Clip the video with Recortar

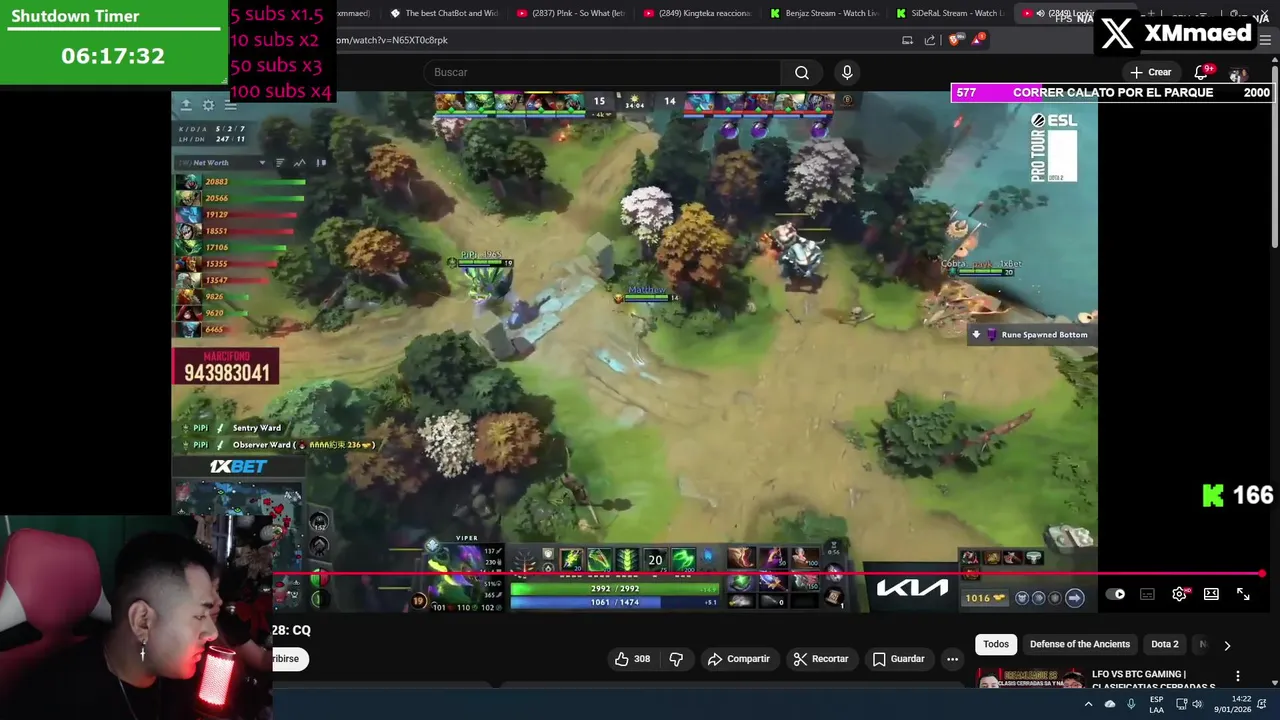pyautogui.click(x=820, y=659)
